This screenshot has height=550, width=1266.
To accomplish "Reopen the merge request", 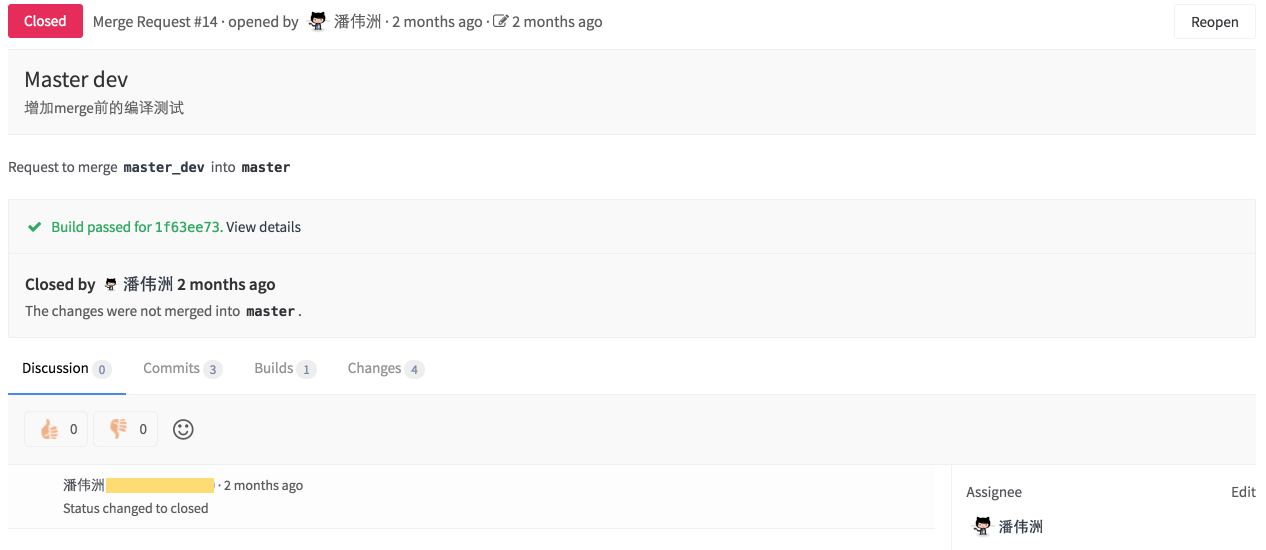I will [1214, 22].
